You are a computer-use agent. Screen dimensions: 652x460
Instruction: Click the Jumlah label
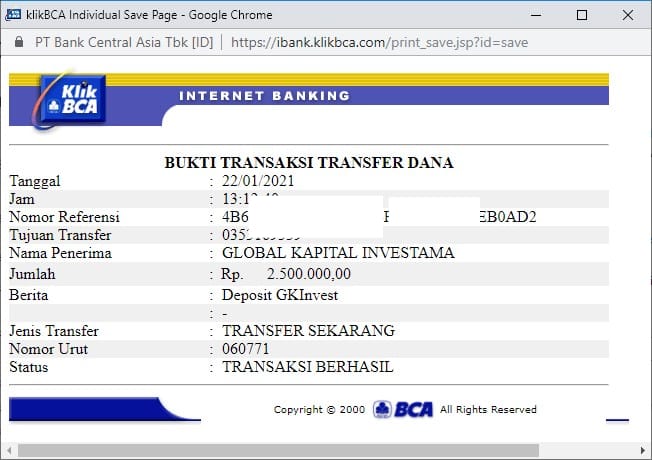click(x=32, y=274)
